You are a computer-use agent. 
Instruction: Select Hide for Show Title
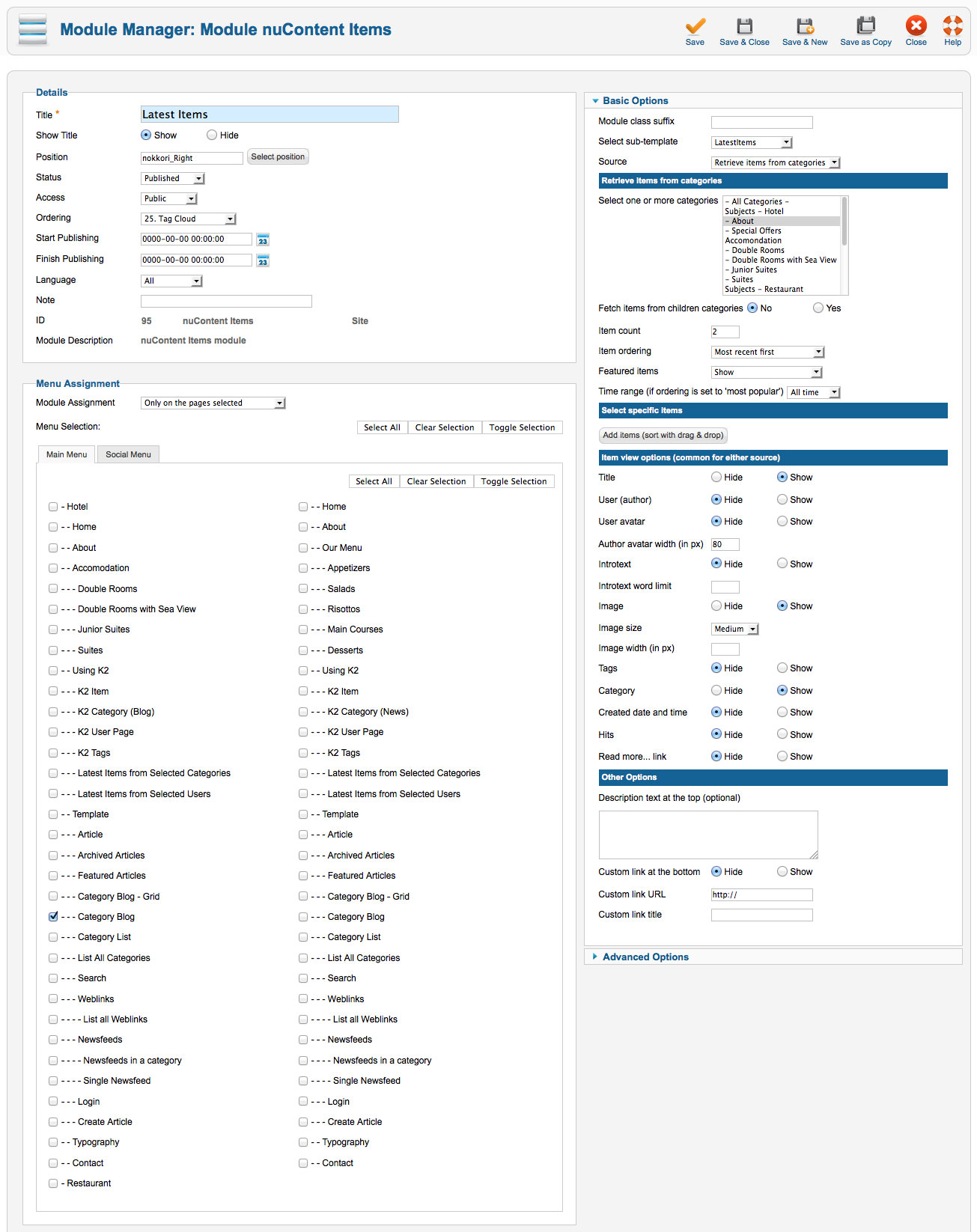[212, 135]
